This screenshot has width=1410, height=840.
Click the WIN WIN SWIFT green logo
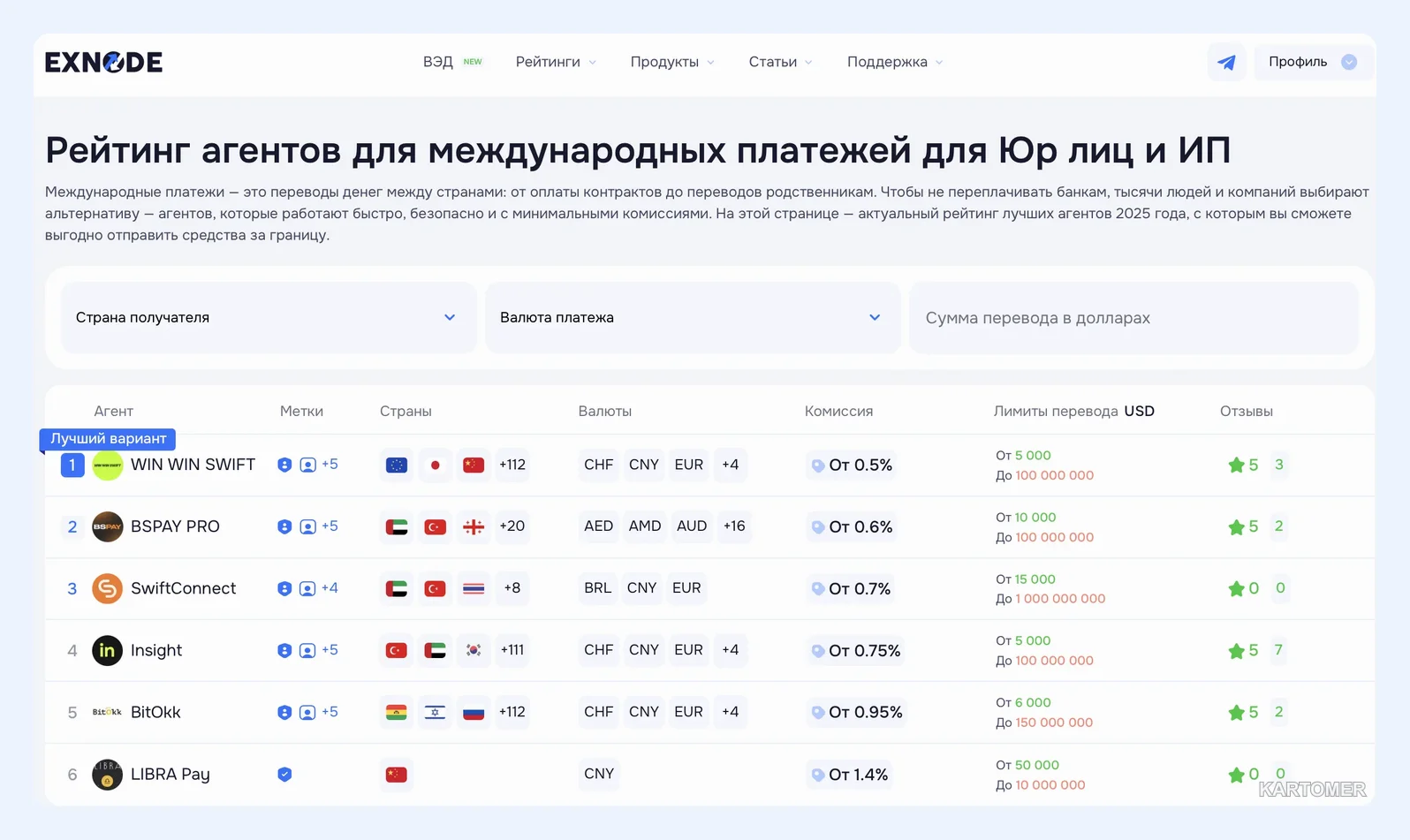(108, 465)
